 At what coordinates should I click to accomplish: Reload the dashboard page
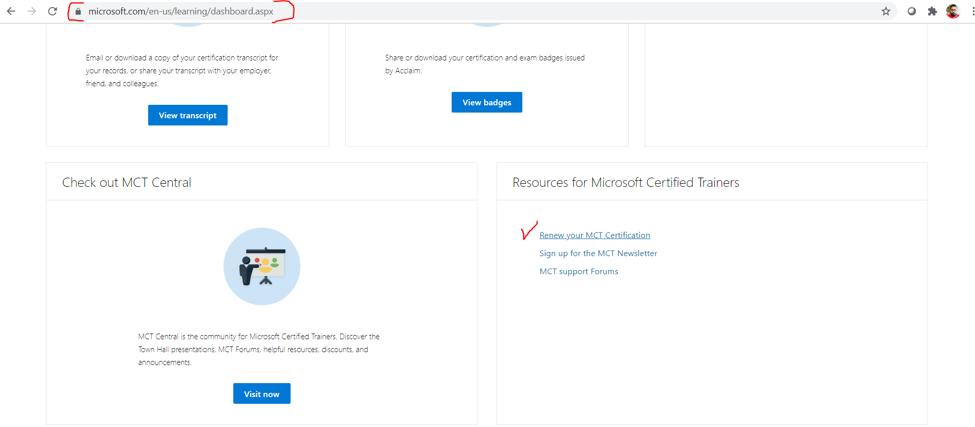[x=53, y=11]
